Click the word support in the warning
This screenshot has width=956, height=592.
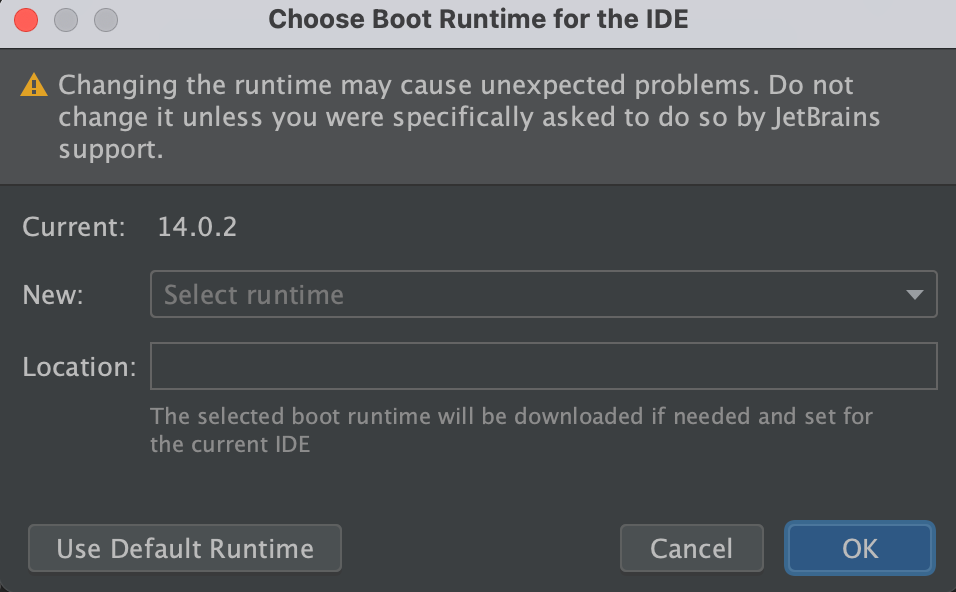click(x=111, y=149)
